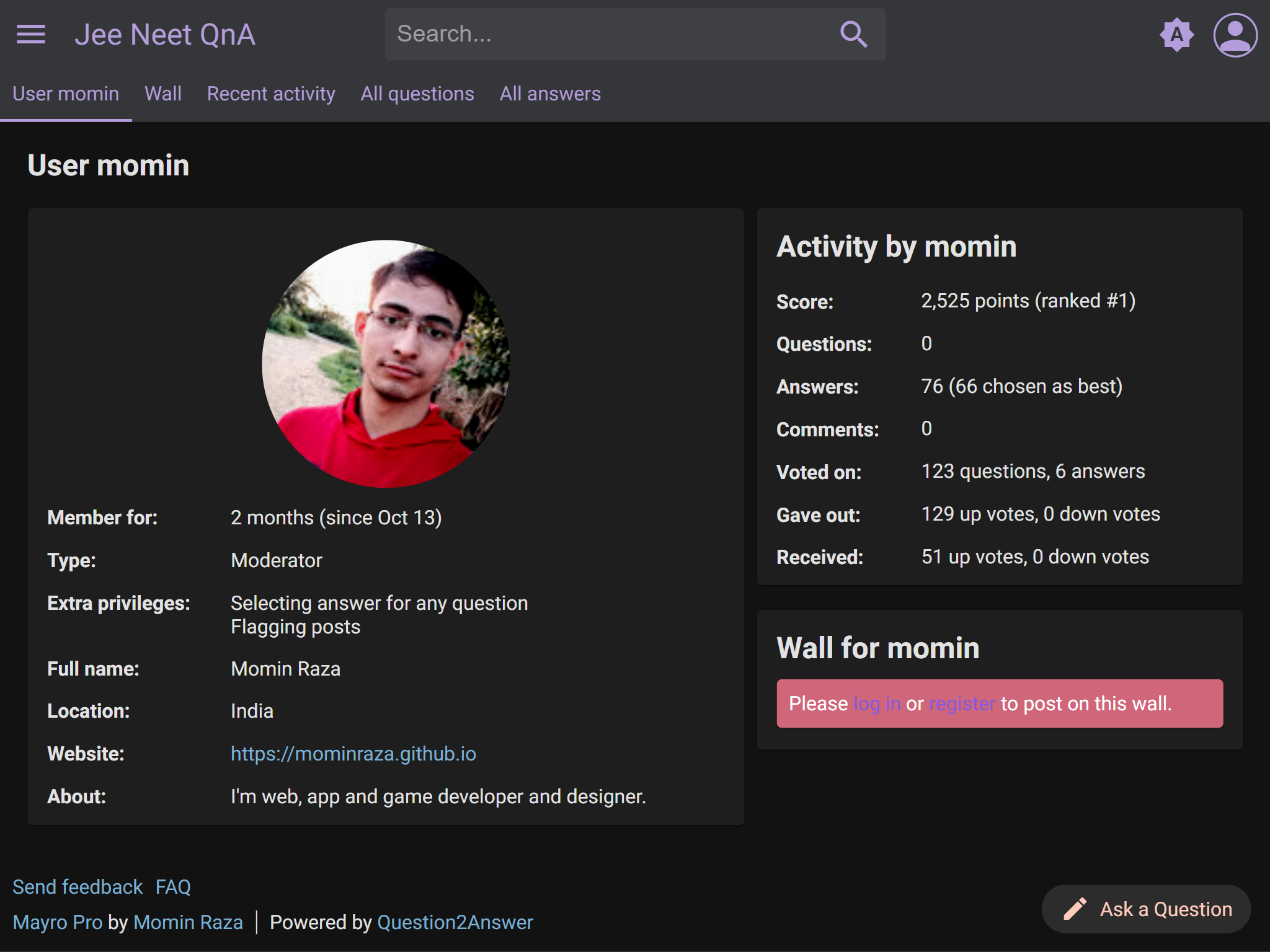The height and width of the screenshot is (952, 1270).
Task: Go to the All questions tab
Action: pos(417,94)
